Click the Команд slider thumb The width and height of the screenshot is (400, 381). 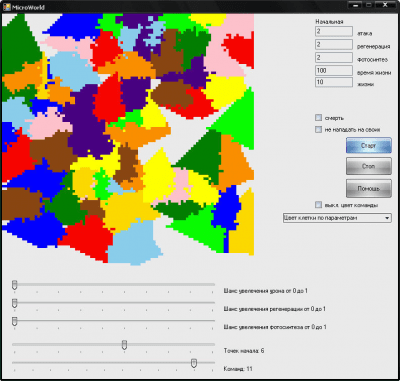click(x=194, y=363)
